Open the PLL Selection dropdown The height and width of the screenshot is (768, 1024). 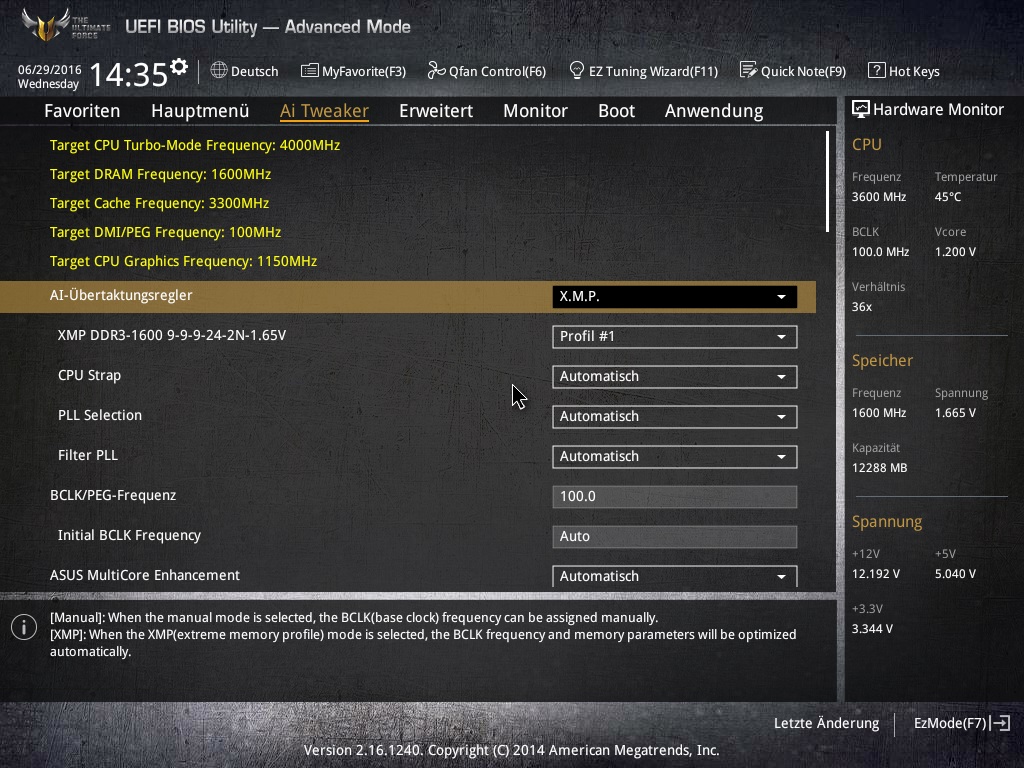pyautogui.click(x=675, y=417)
